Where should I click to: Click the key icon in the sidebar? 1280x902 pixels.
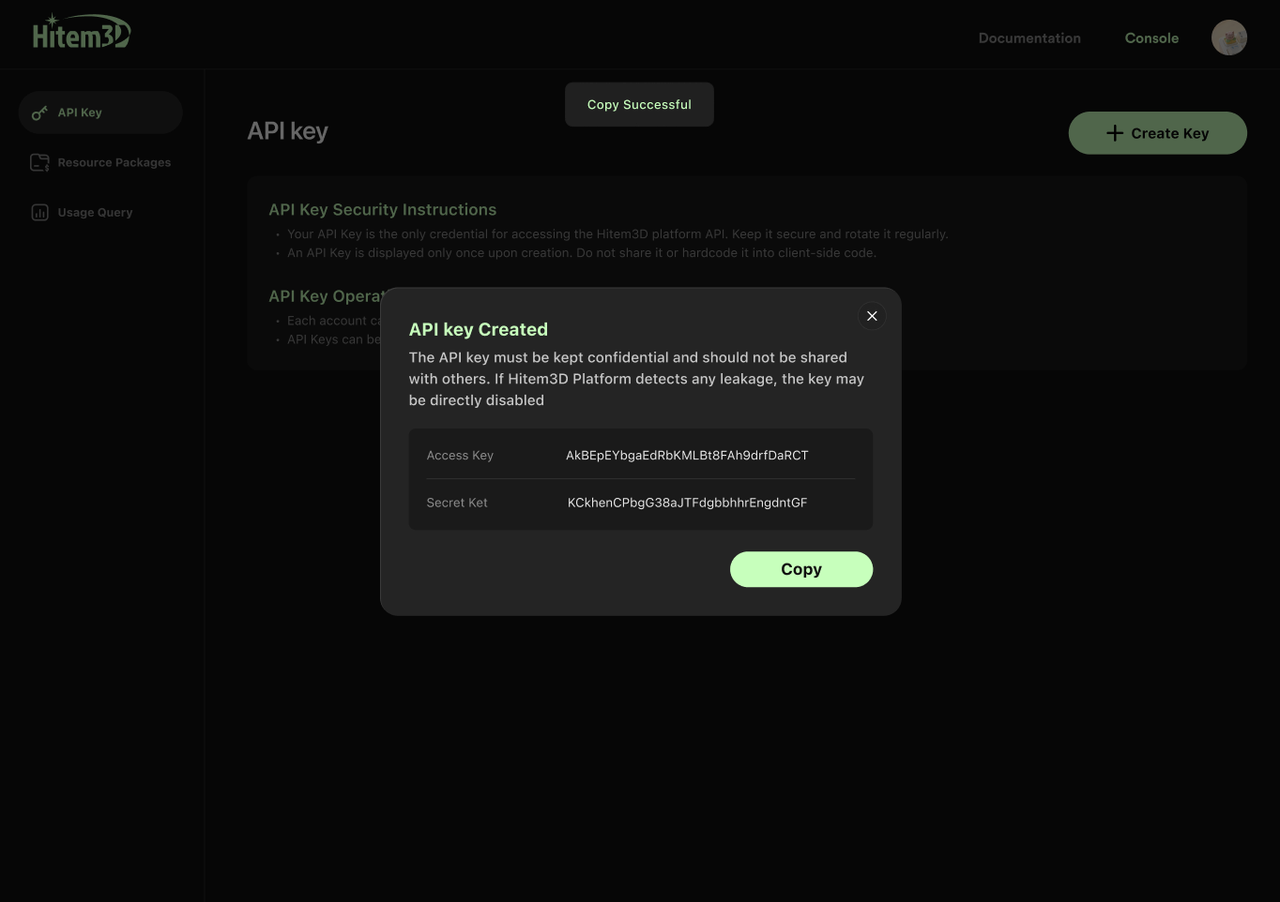(x=39, y=113)
